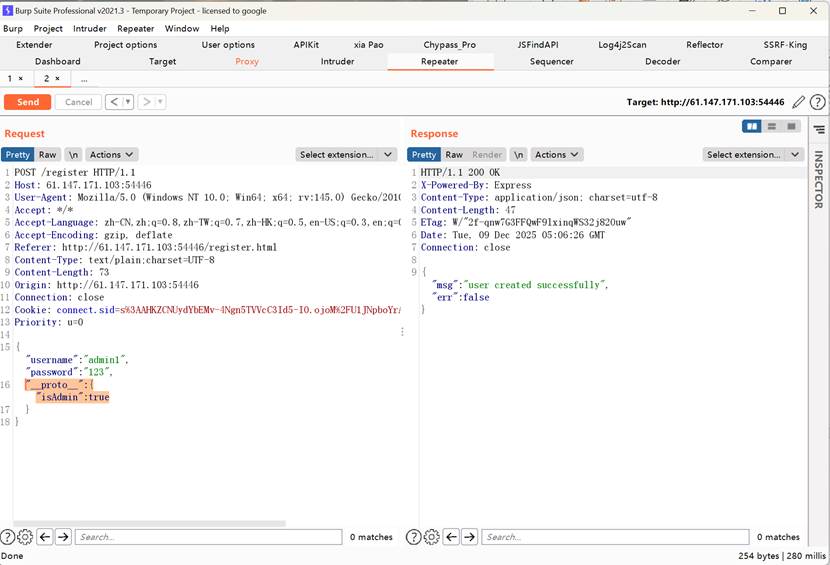Viewport: 830px width, 565px height.
Task: Click the request search input field
Action: (209, 537)
